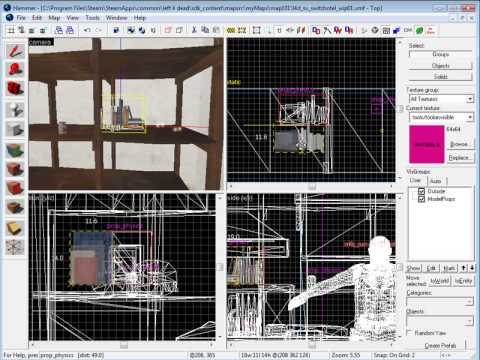Click the Create Prefab button
The height and width of the screenshot is (360, 480).
click(x=440, y=345)
